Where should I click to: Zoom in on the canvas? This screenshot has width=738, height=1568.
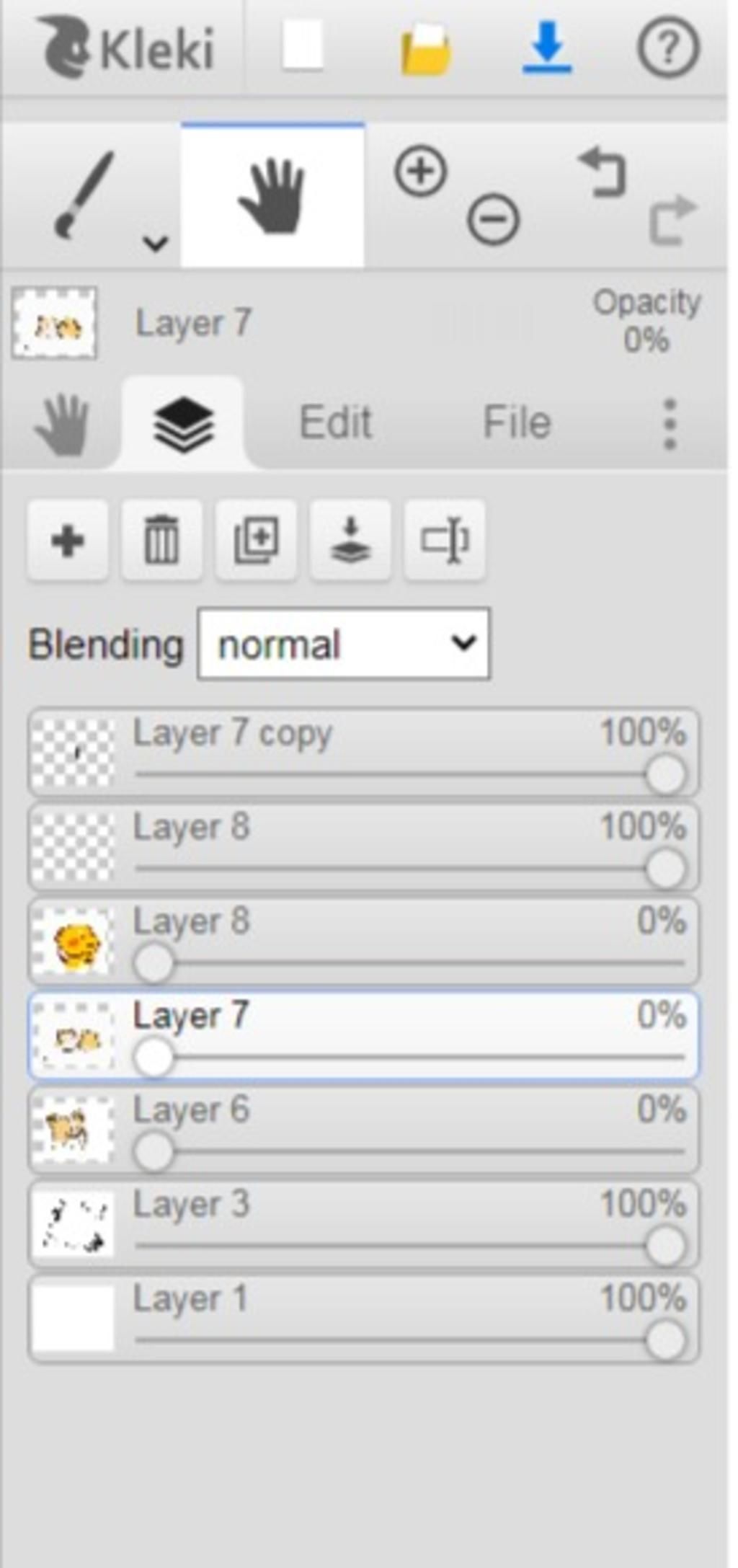coord(421,172)
